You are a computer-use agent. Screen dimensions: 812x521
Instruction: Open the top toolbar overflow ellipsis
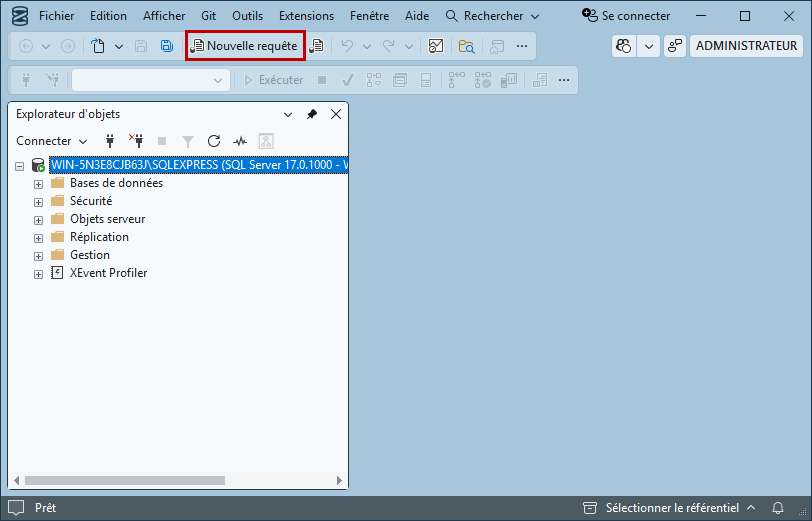(x=522, y=46)
